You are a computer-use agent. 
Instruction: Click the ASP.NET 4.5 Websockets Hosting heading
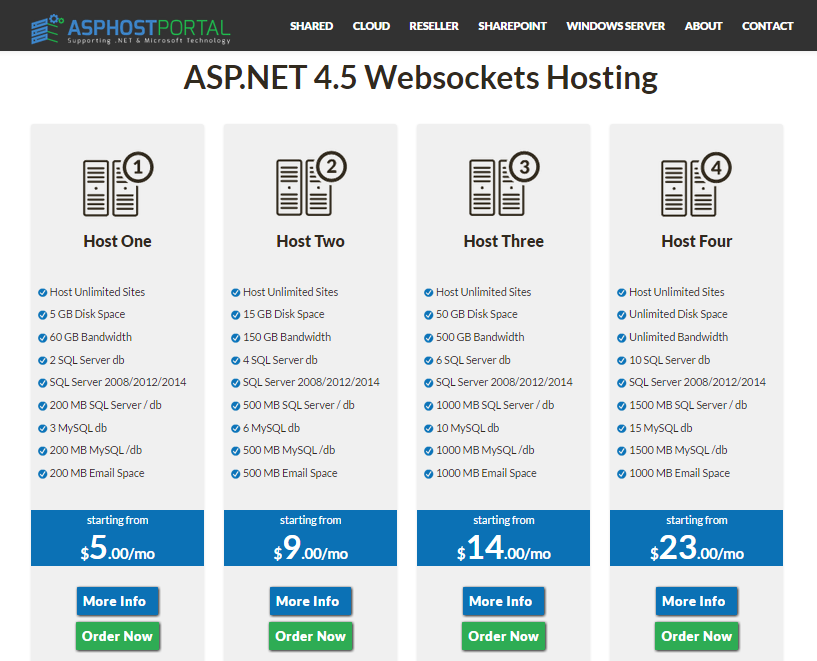[420, 78]
